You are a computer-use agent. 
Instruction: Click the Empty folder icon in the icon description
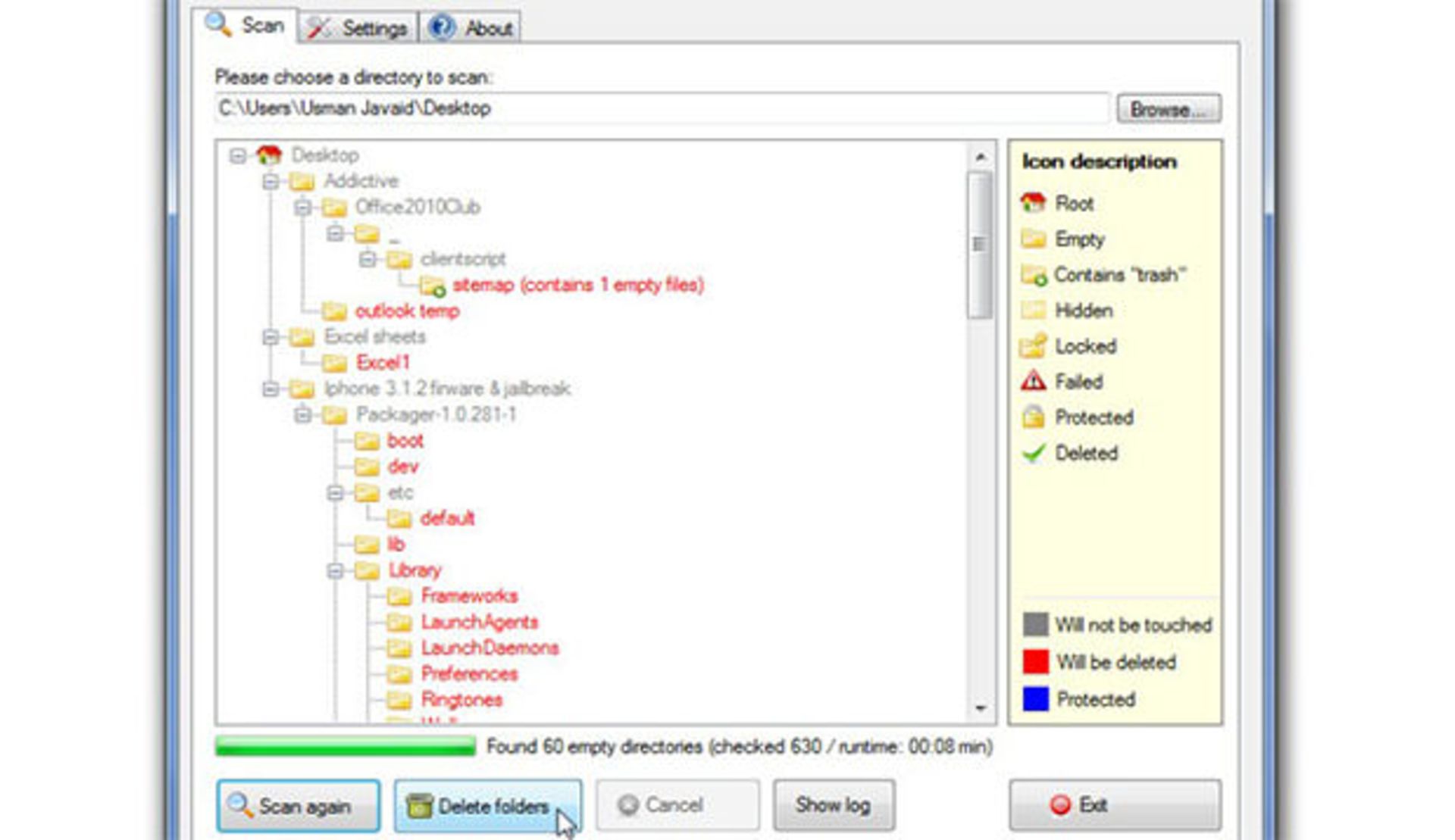tap(1034, 239)
